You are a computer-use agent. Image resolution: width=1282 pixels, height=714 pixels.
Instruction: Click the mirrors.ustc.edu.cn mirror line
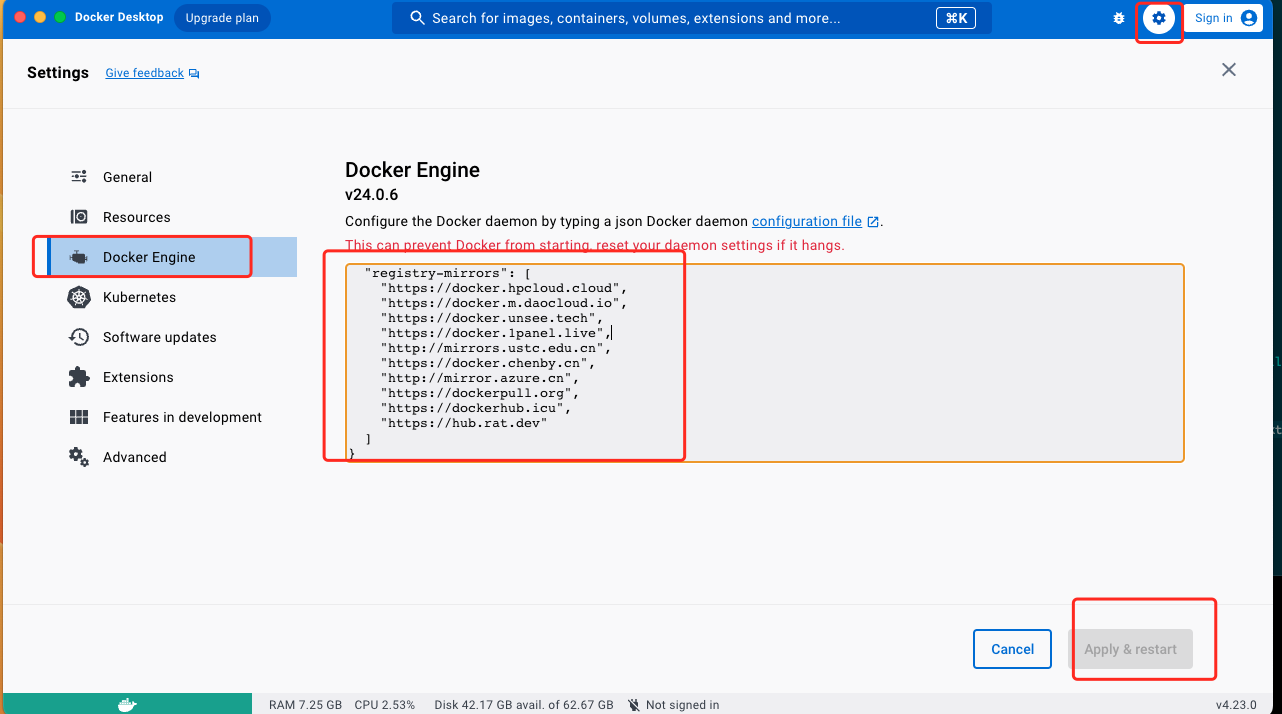pos(496,348)
